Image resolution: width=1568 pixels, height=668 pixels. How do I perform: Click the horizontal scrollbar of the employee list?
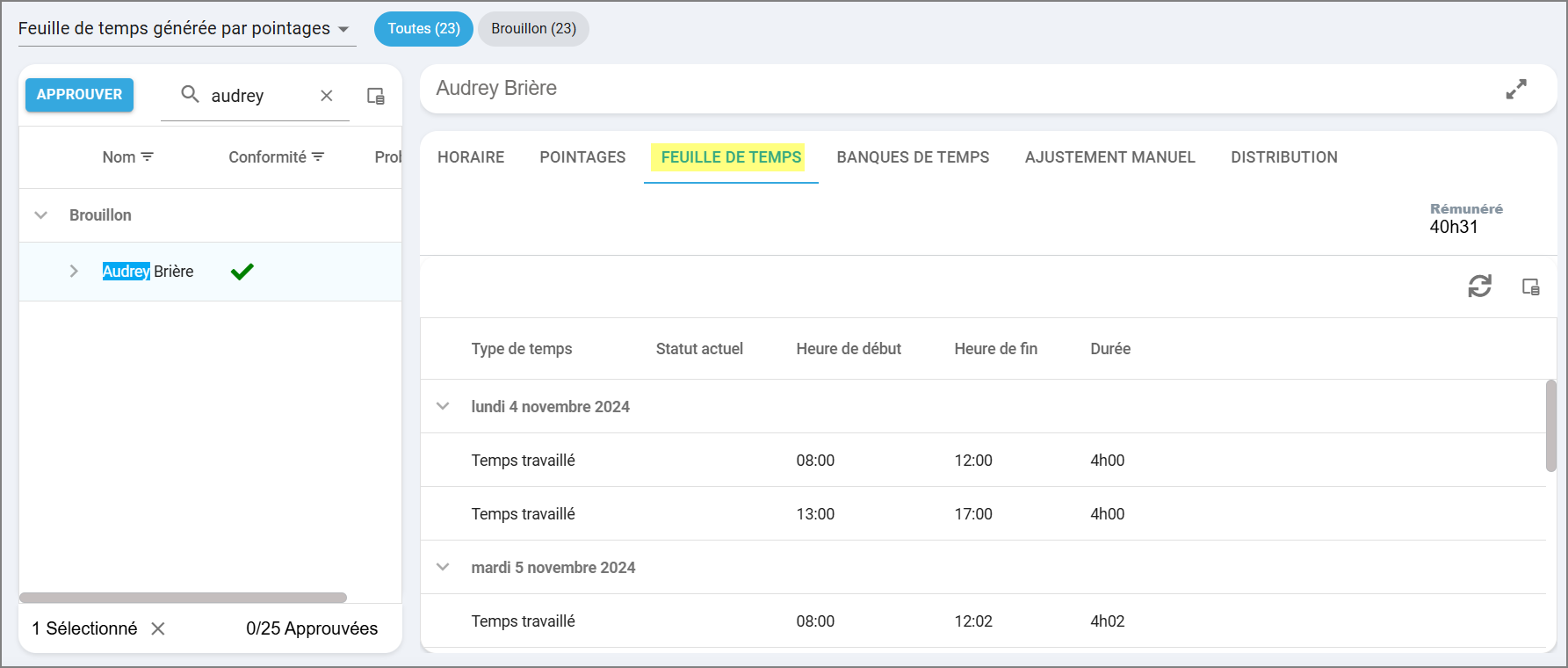(x=183, y=598)
